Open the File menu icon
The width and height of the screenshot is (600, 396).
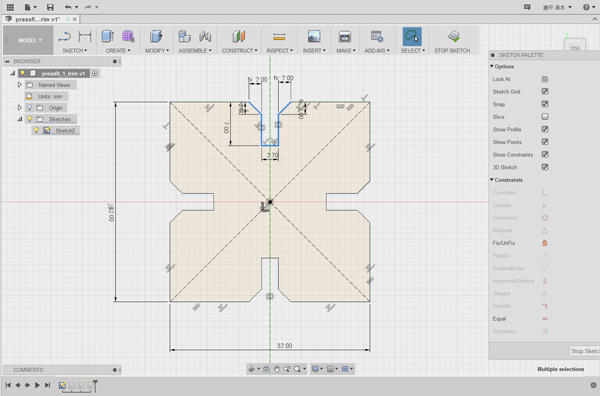pos(28,7)
